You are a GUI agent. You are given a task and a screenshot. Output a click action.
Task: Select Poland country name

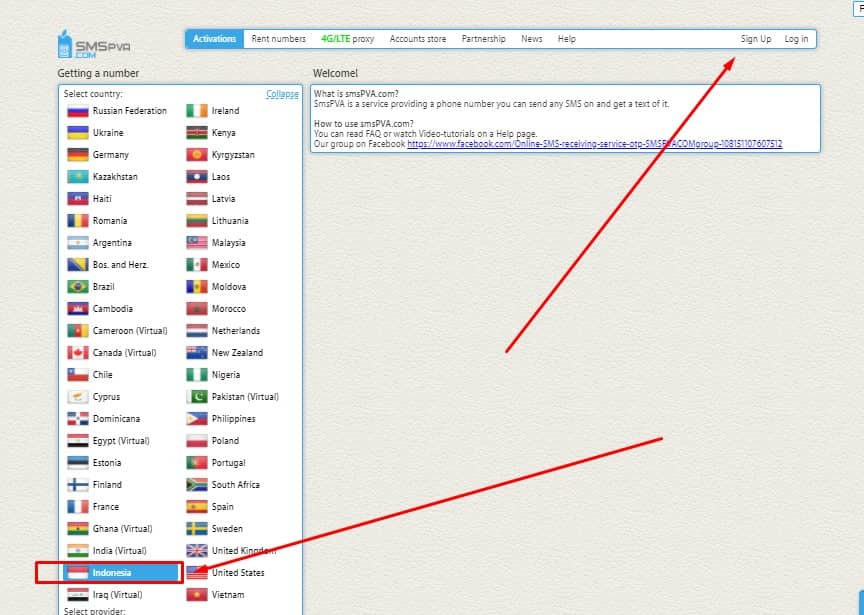pyautogui.click(x=225, y=441)
